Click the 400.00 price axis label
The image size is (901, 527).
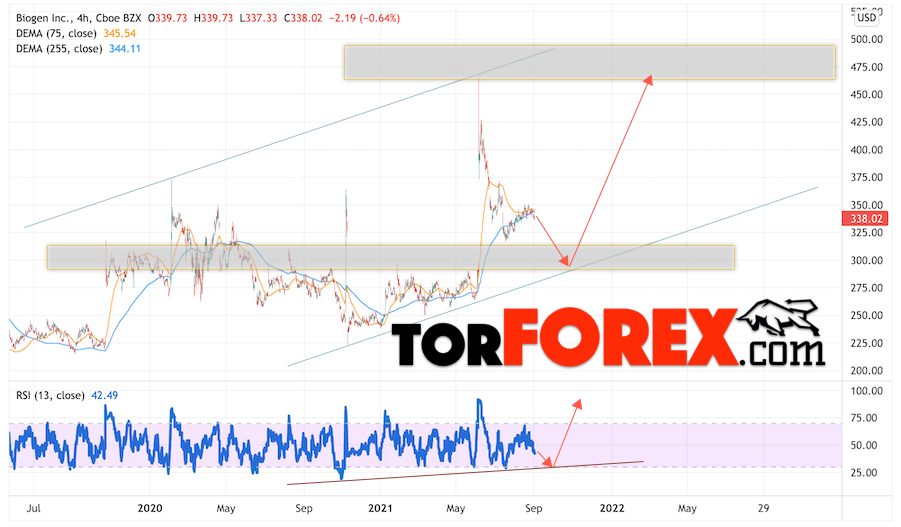point(867,149)
